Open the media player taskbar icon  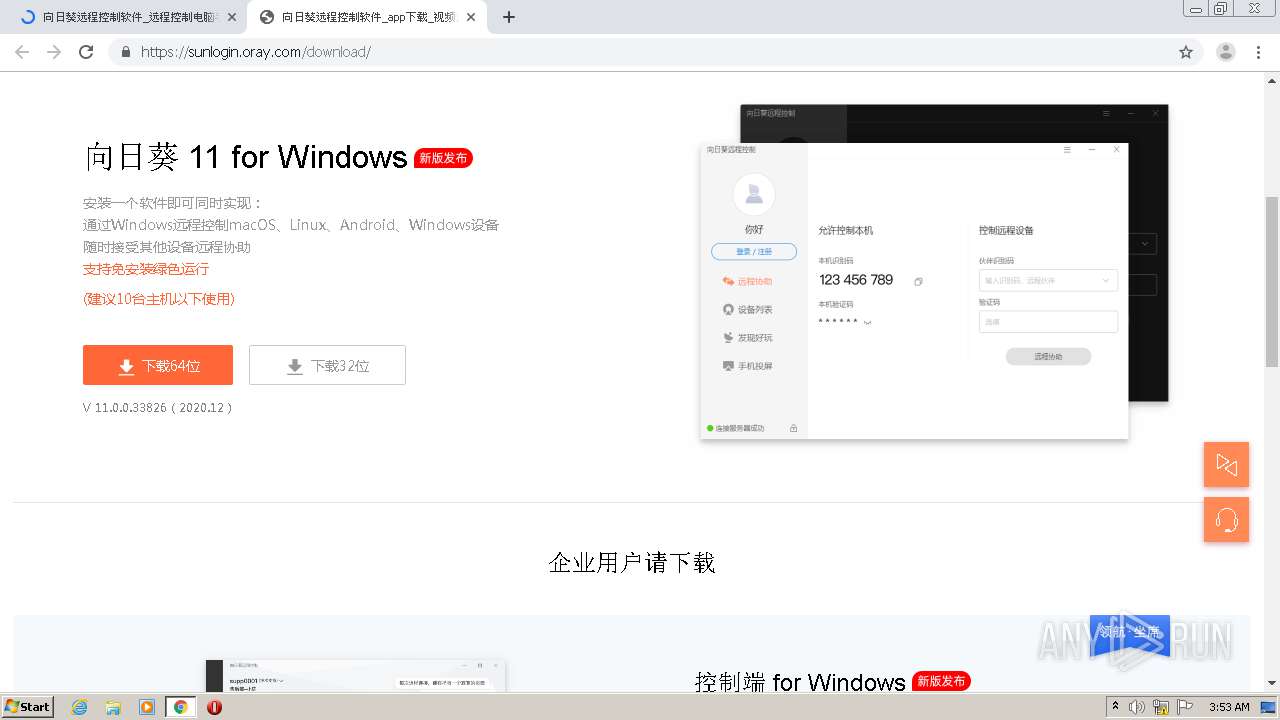pyautogui.click(x=147, y=707)
